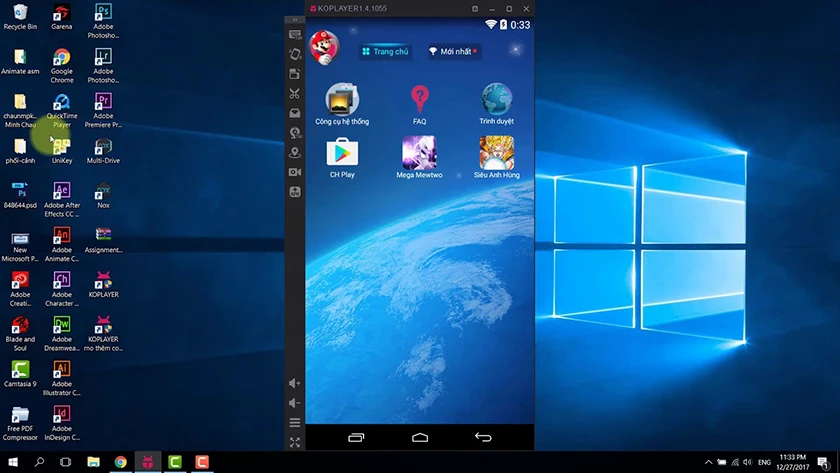The height and width of the screenshot is (473, 840).
Task: Click the Wi-Fi indicator in Android status bar
Action: pyautogui.click(x=490, y=25)
